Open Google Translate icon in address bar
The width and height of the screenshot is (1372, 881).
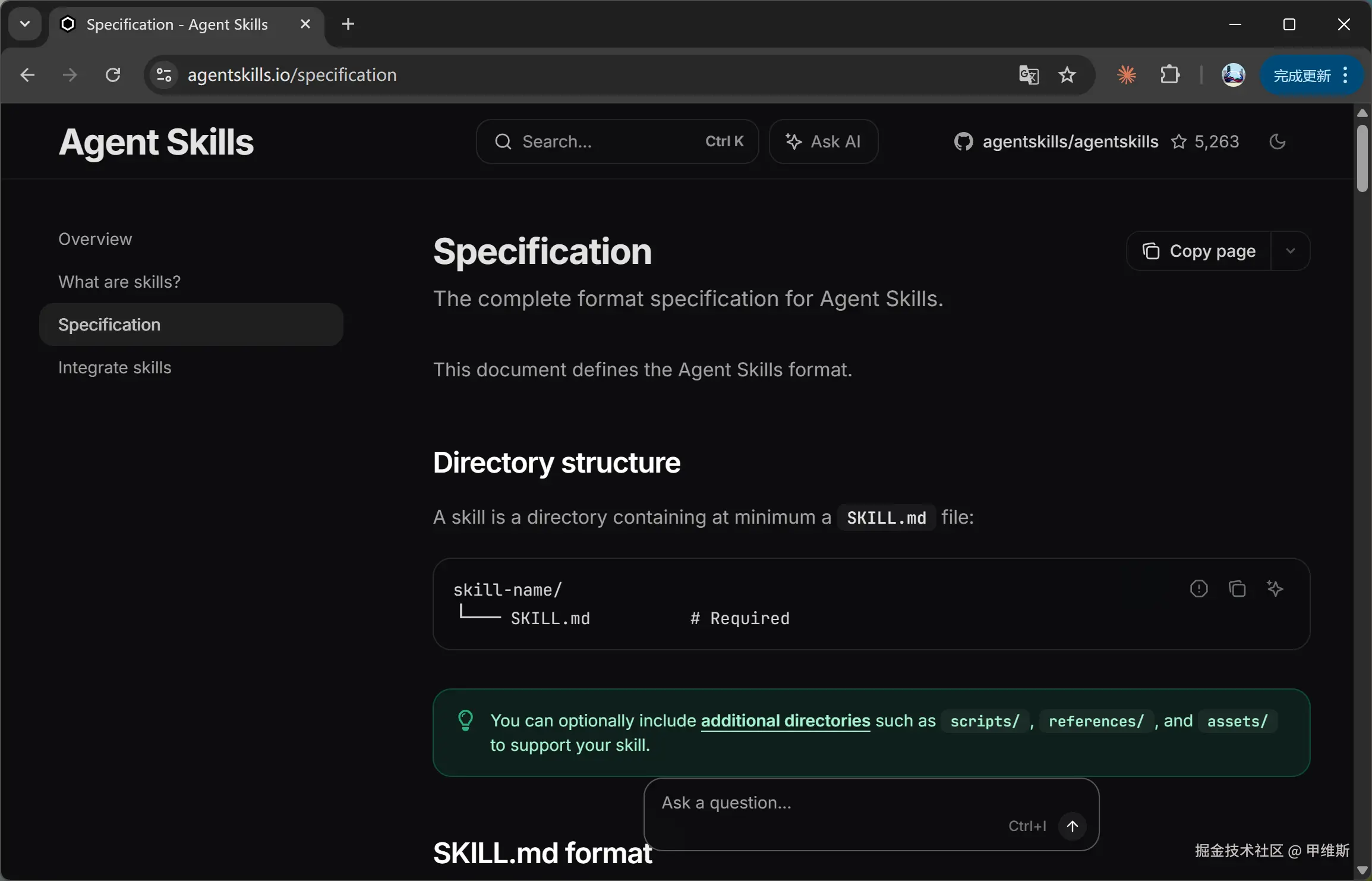1029,75
